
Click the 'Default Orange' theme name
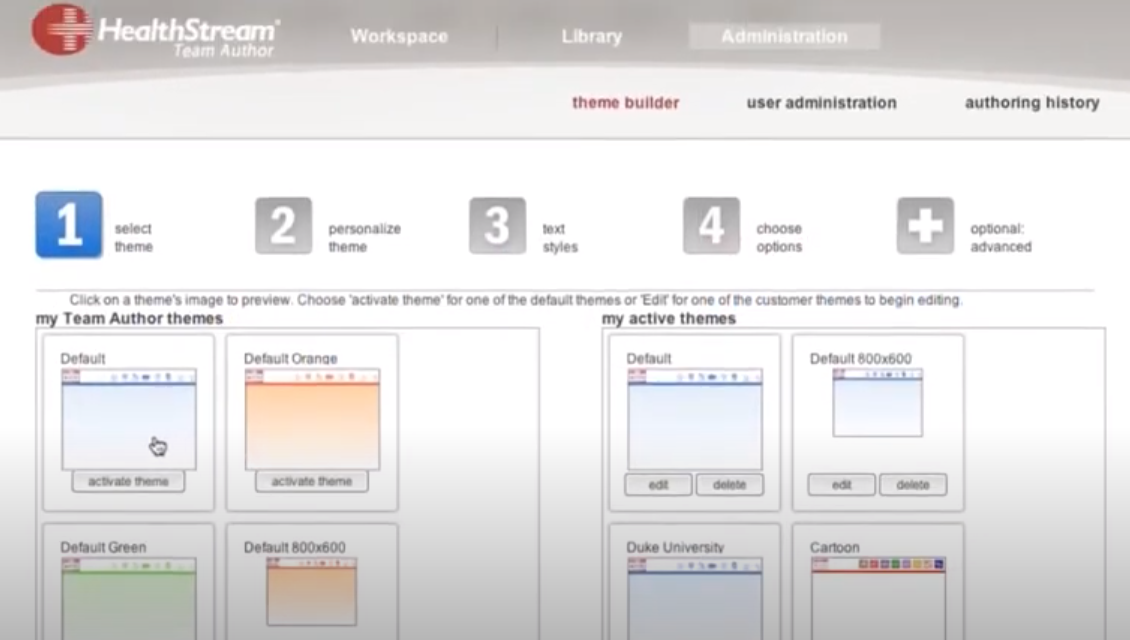pos(290,358)
